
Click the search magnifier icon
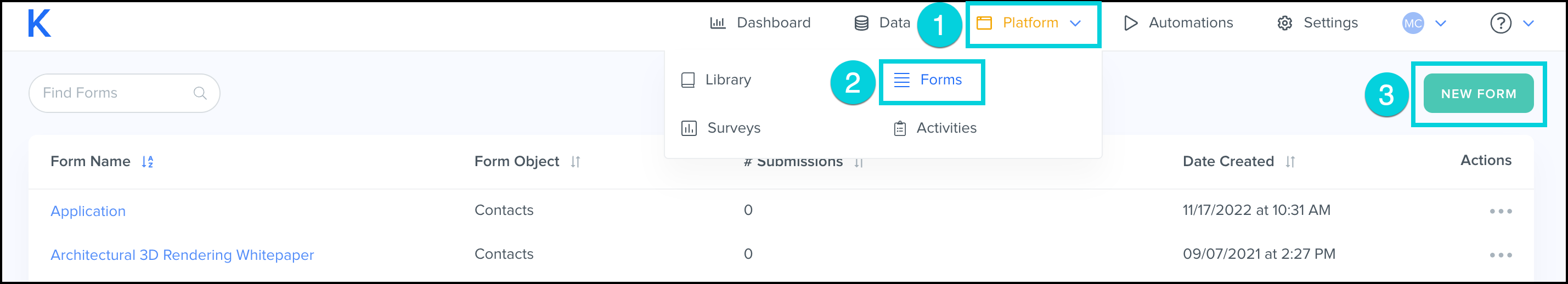click(200, 93)
